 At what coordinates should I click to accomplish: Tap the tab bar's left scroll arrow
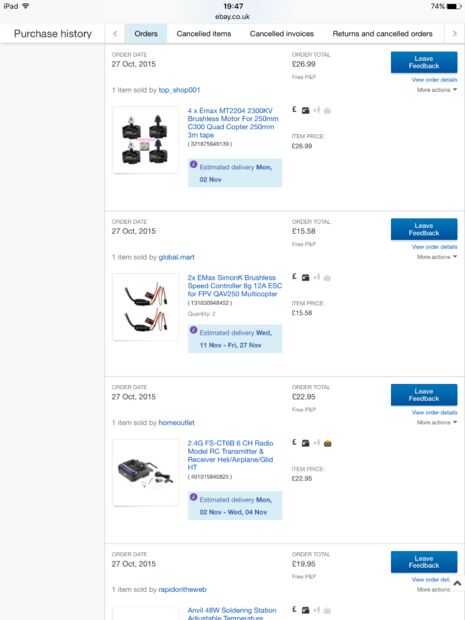(x=115, y=34)
